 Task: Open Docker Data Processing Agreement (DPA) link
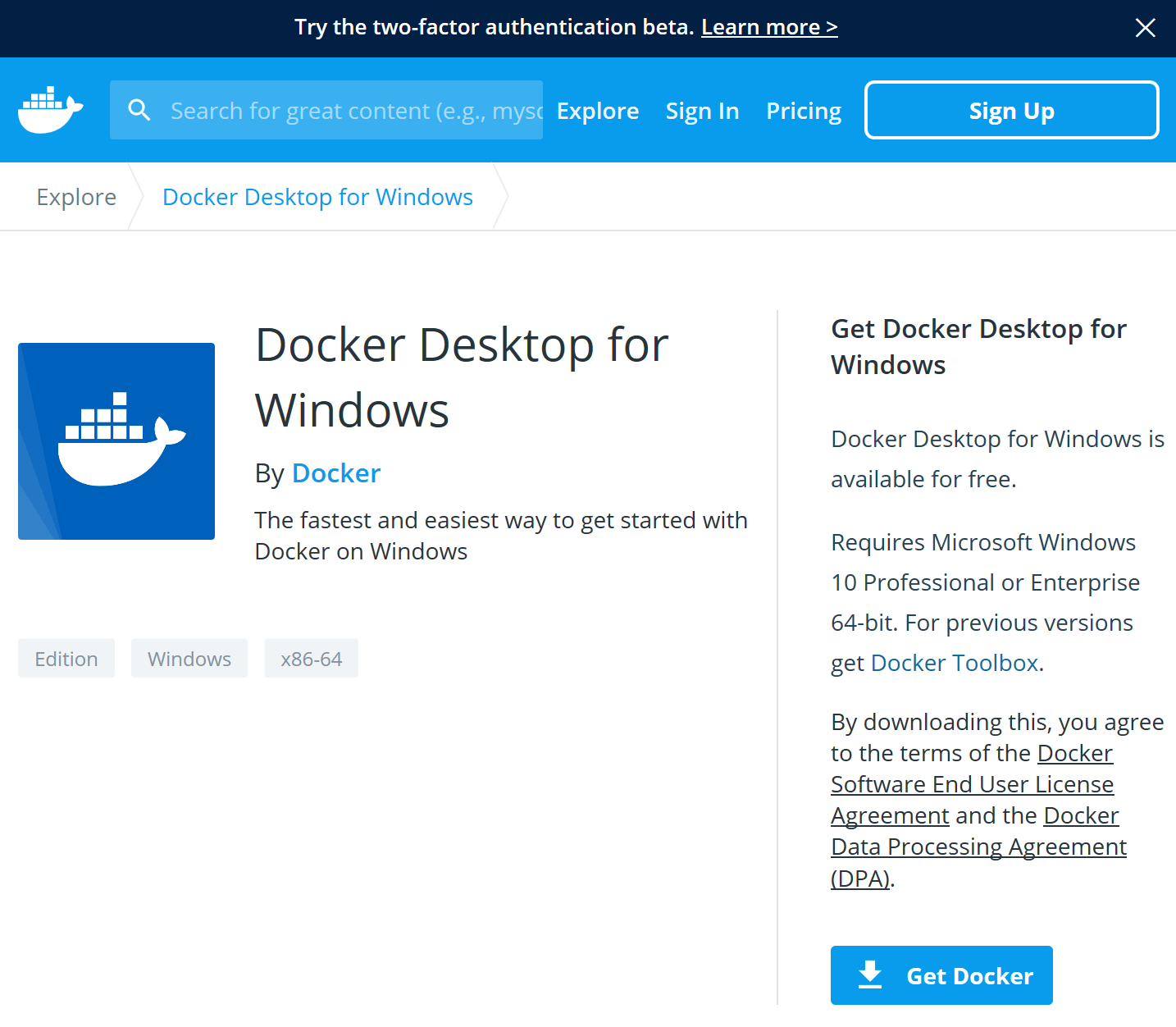[x=979, y=847]
